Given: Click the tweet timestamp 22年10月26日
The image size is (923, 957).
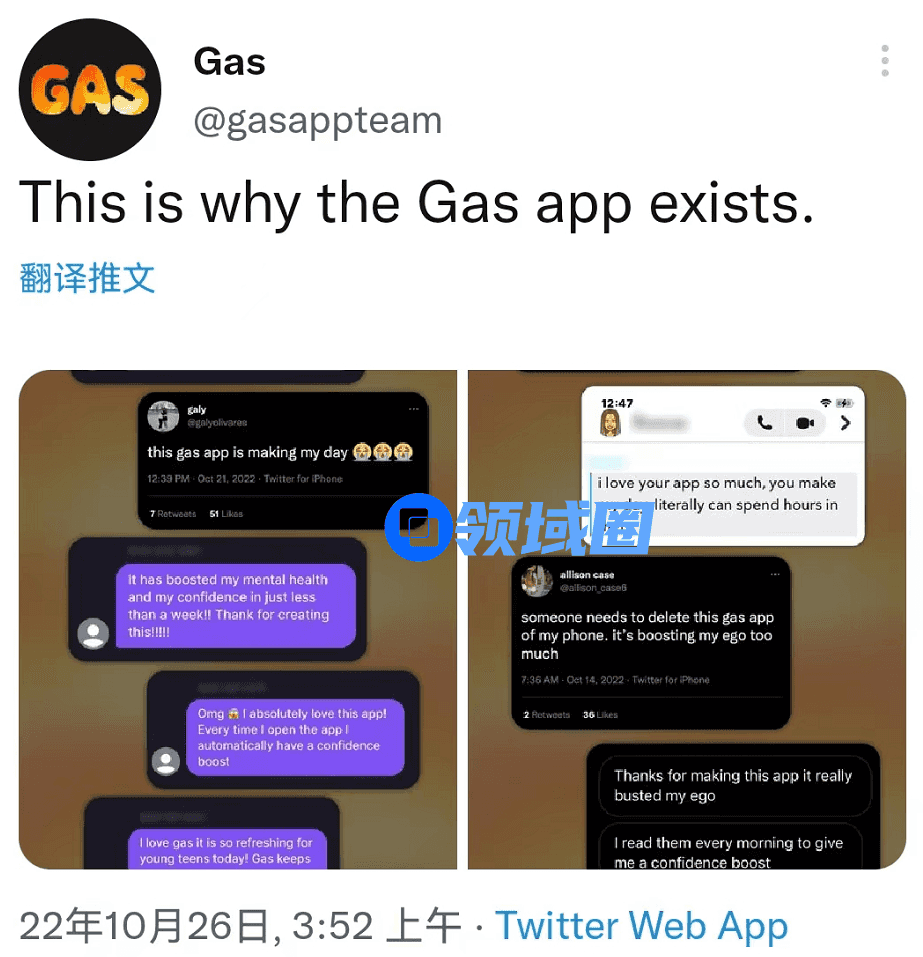Looking at the screenshot, I should pos(144,926).
